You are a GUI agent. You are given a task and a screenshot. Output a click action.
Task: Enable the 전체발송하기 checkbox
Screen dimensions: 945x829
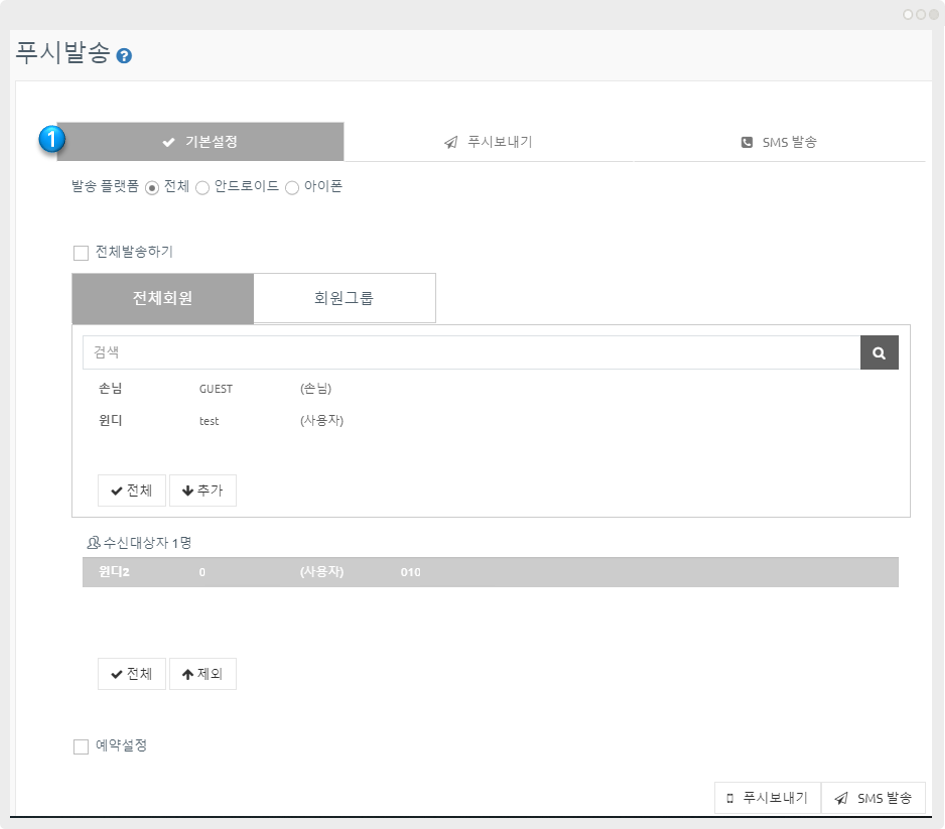pos(81,253)
